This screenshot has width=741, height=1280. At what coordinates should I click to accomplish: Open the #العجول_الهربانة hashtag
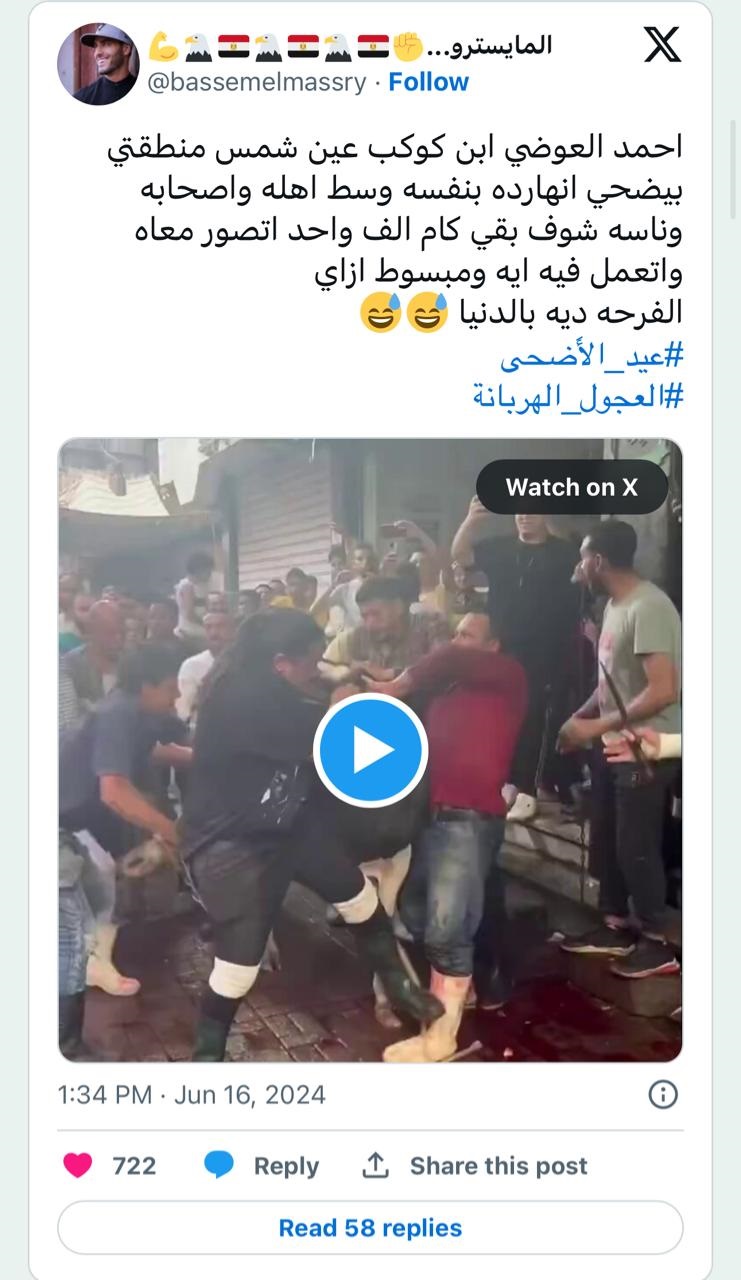(578, 396)
